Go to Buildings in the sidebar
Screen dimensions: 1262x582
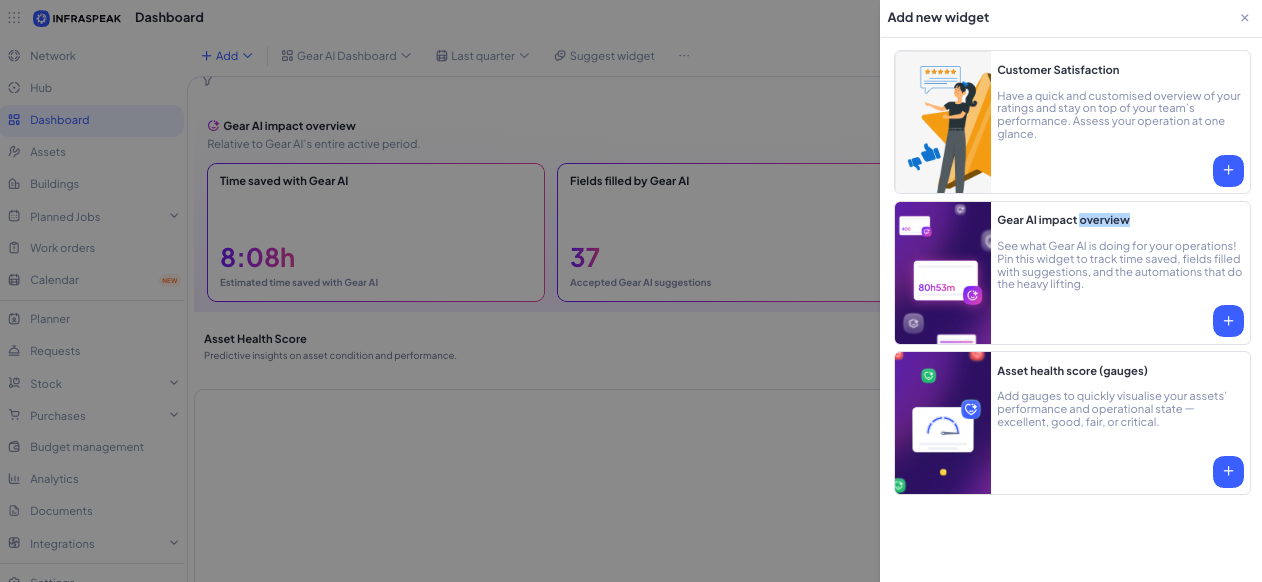coord(54,184)
